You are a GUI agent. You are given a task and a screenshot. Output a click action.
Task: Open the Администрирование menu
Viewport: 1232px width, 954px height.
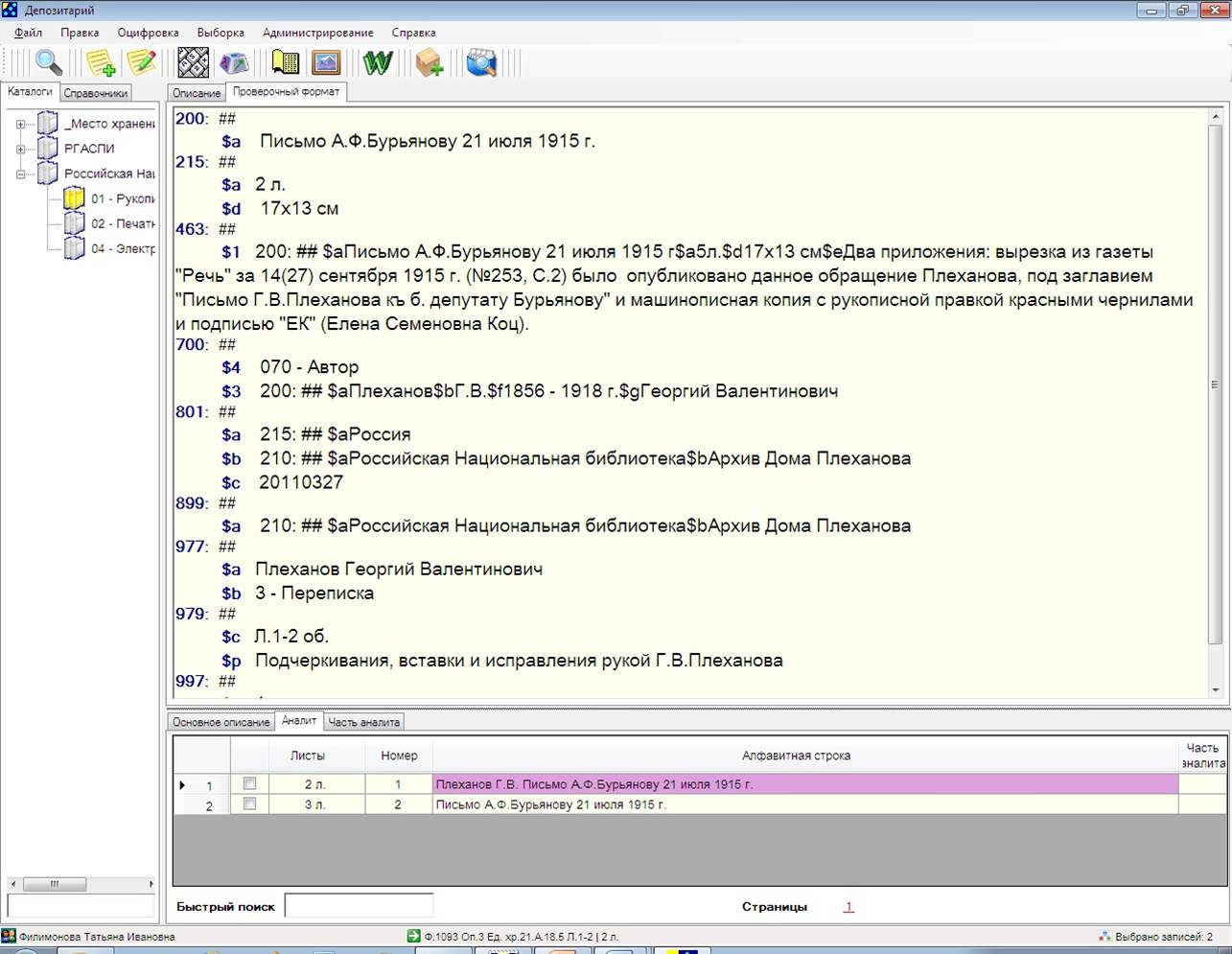point(318,33)
